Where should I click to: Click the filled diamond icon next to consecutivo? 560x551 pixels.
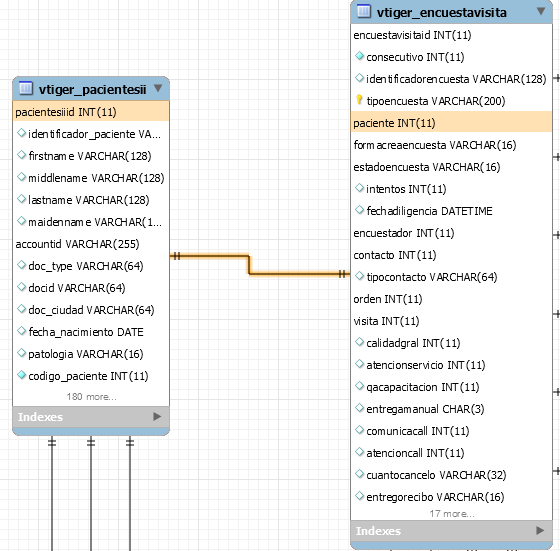[359, 56]
